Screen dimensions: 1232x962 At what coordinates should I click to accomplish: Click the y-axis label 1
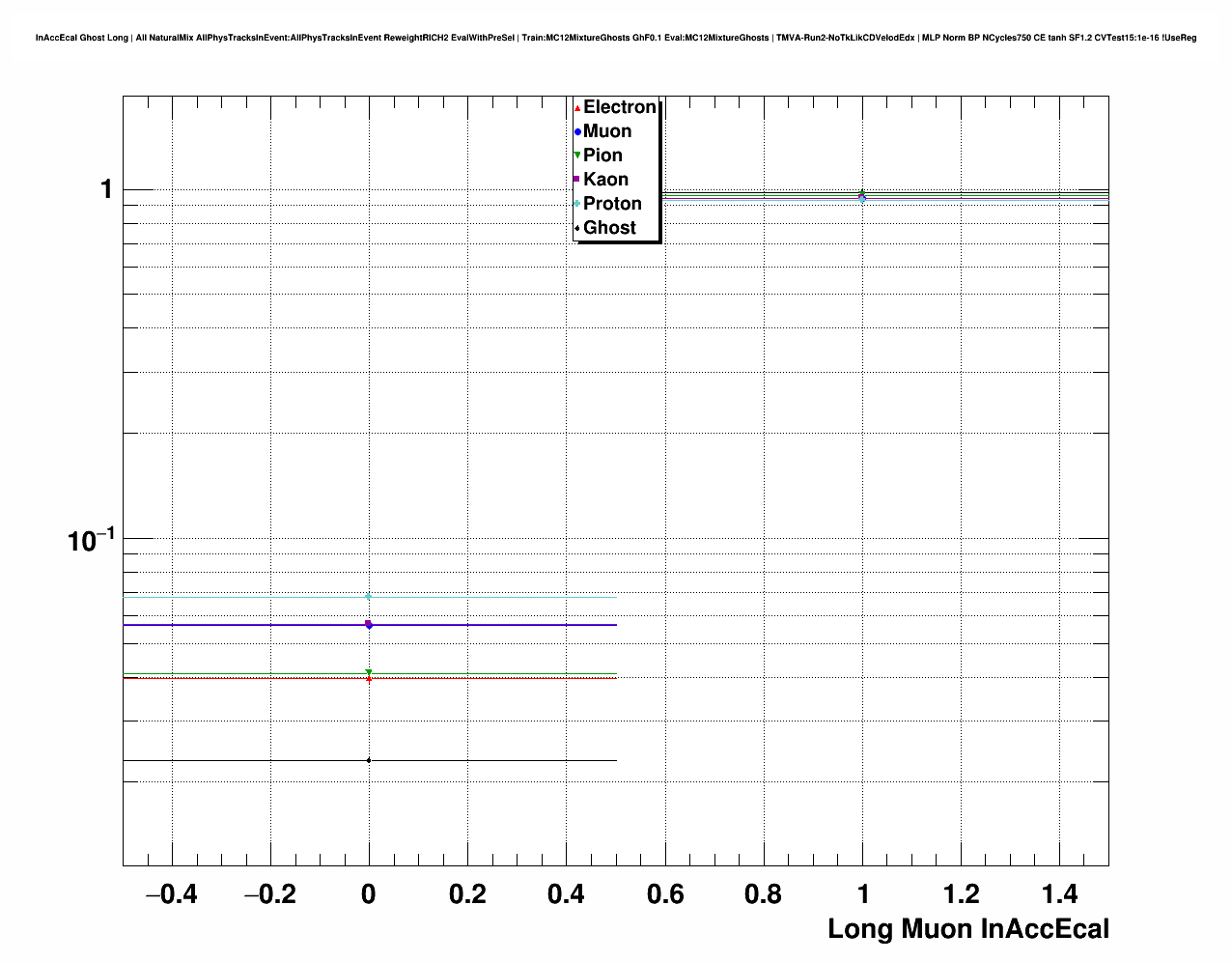[106, 189]
